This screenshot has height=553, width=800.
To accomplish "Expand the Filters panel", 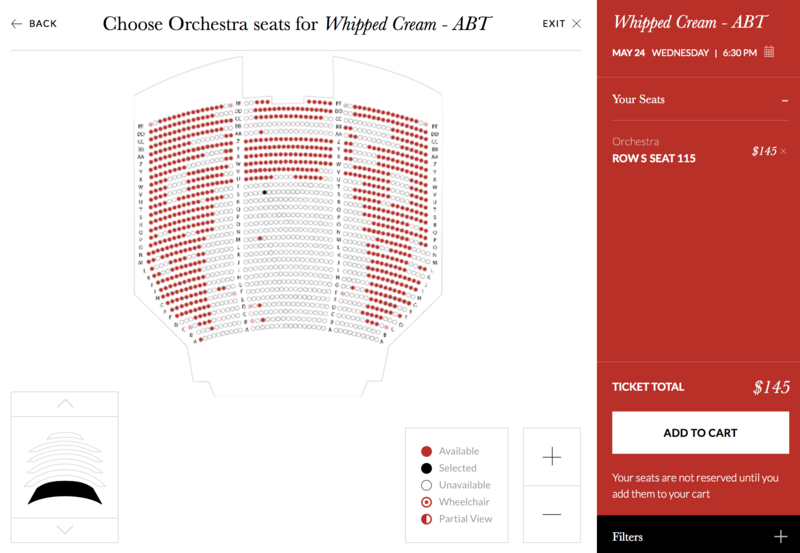I will (780, 536).
